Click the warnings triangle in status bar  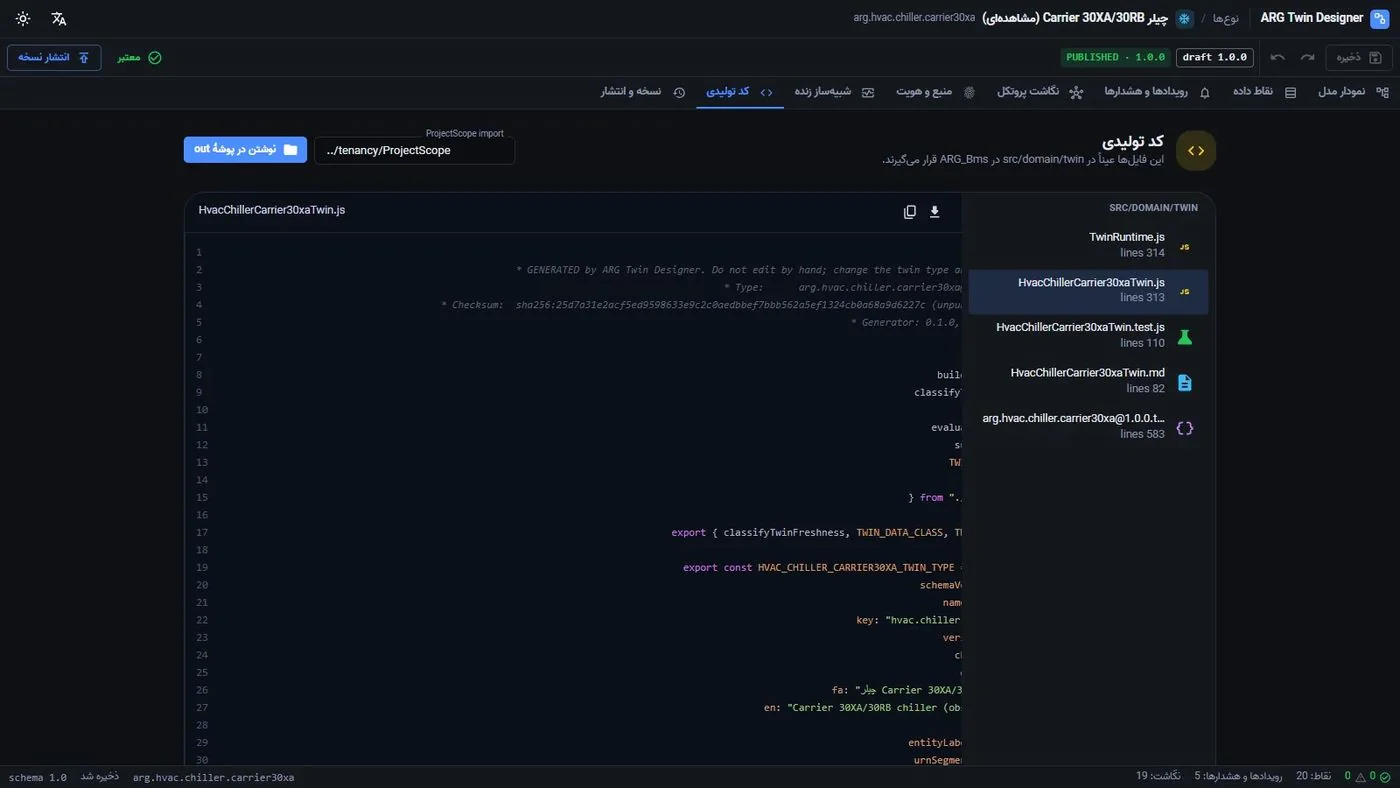tap(1361, 776)
